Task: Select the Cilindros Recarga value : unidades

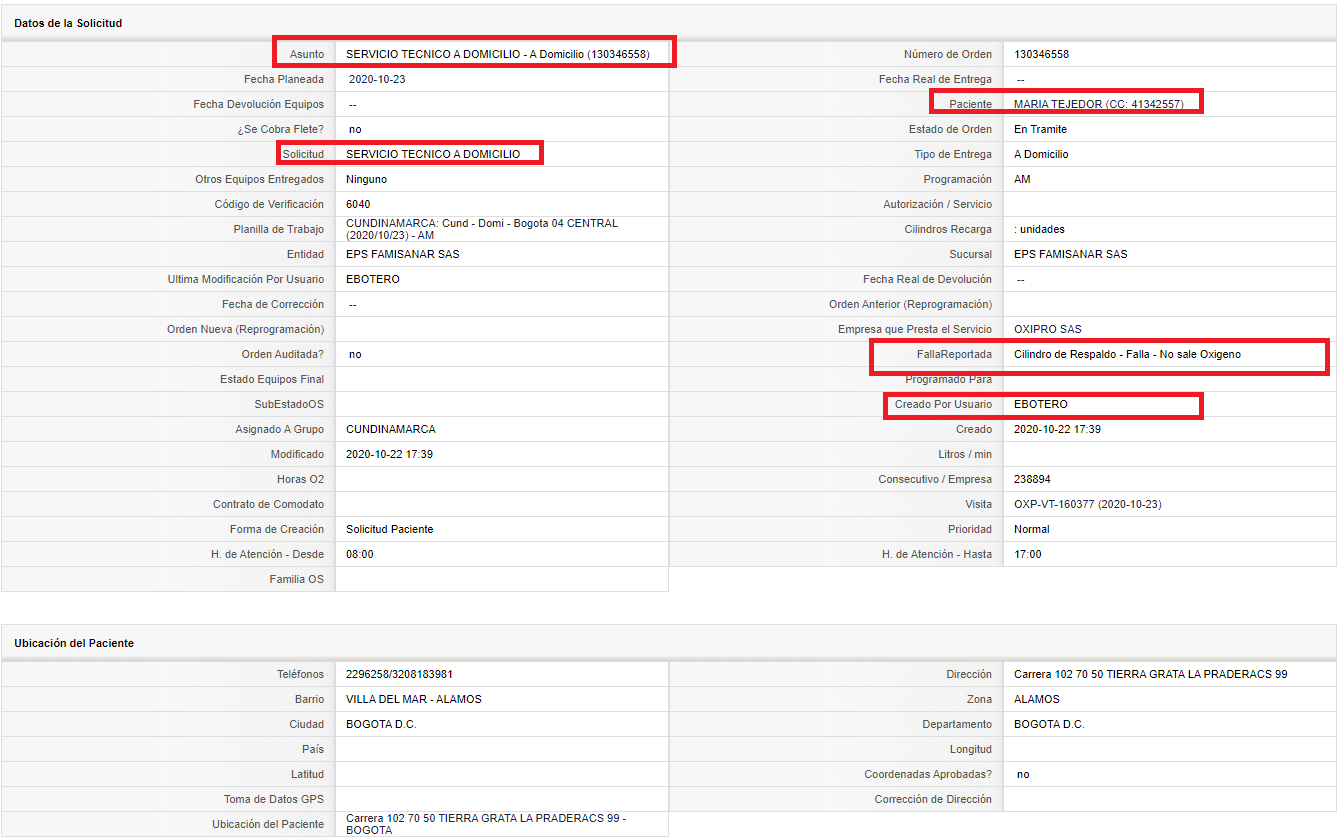Action: click(1039, 229)
